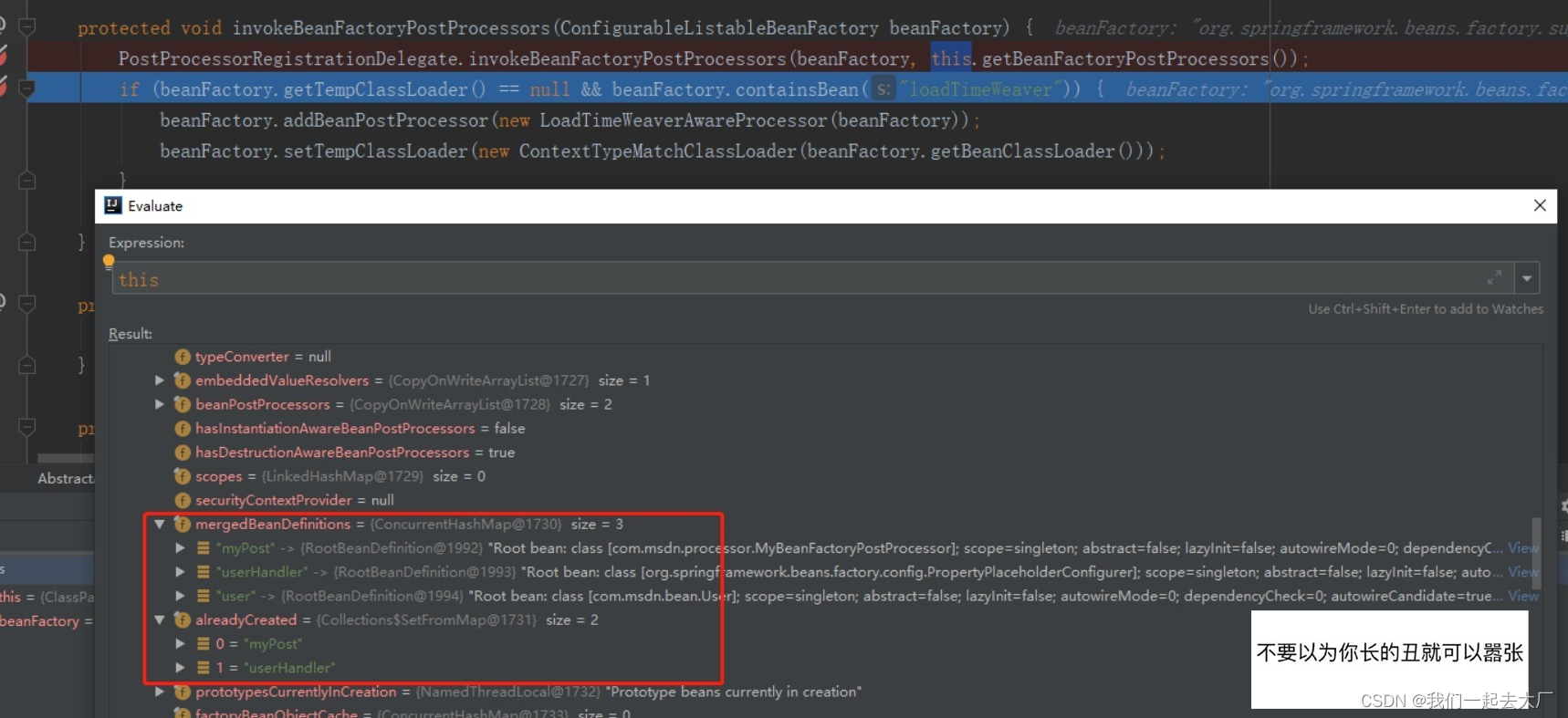Click the ContextTypeMatchClassLoader constructor in the editor
Viewport: 1568px width, 718px height.
point(657,151)
